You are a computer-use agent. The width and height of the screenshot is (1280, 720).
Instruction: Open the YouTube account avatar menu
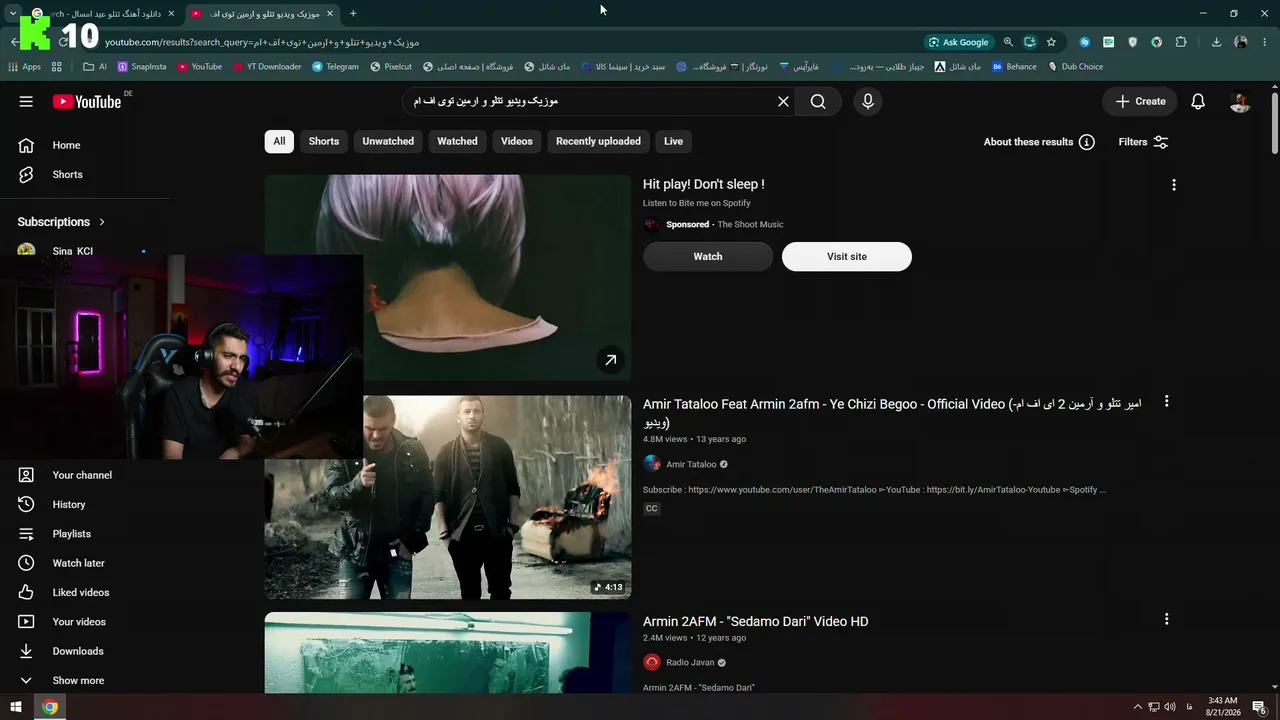[x=1240, y=101]
